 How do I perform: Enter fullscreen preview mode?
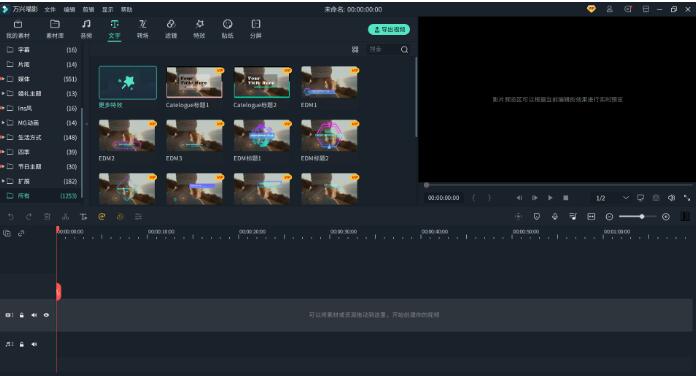(x=687, y=198)
